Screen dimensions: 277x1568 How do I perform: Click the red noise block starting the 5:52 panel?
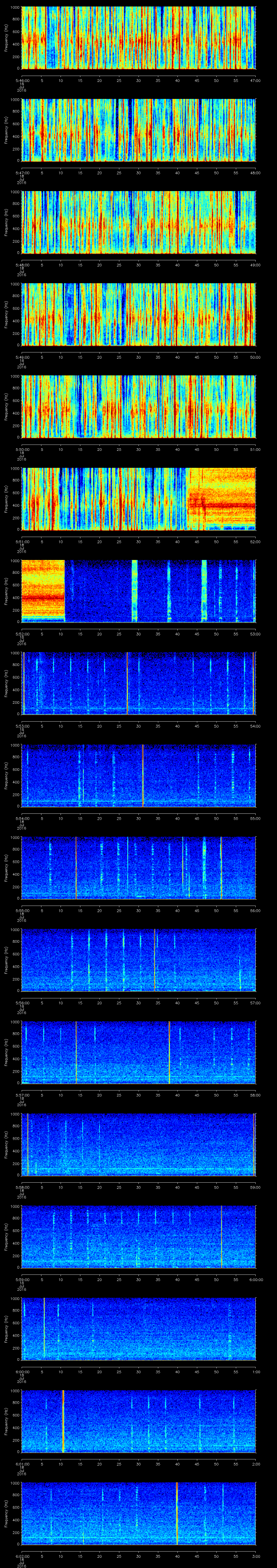43,591
